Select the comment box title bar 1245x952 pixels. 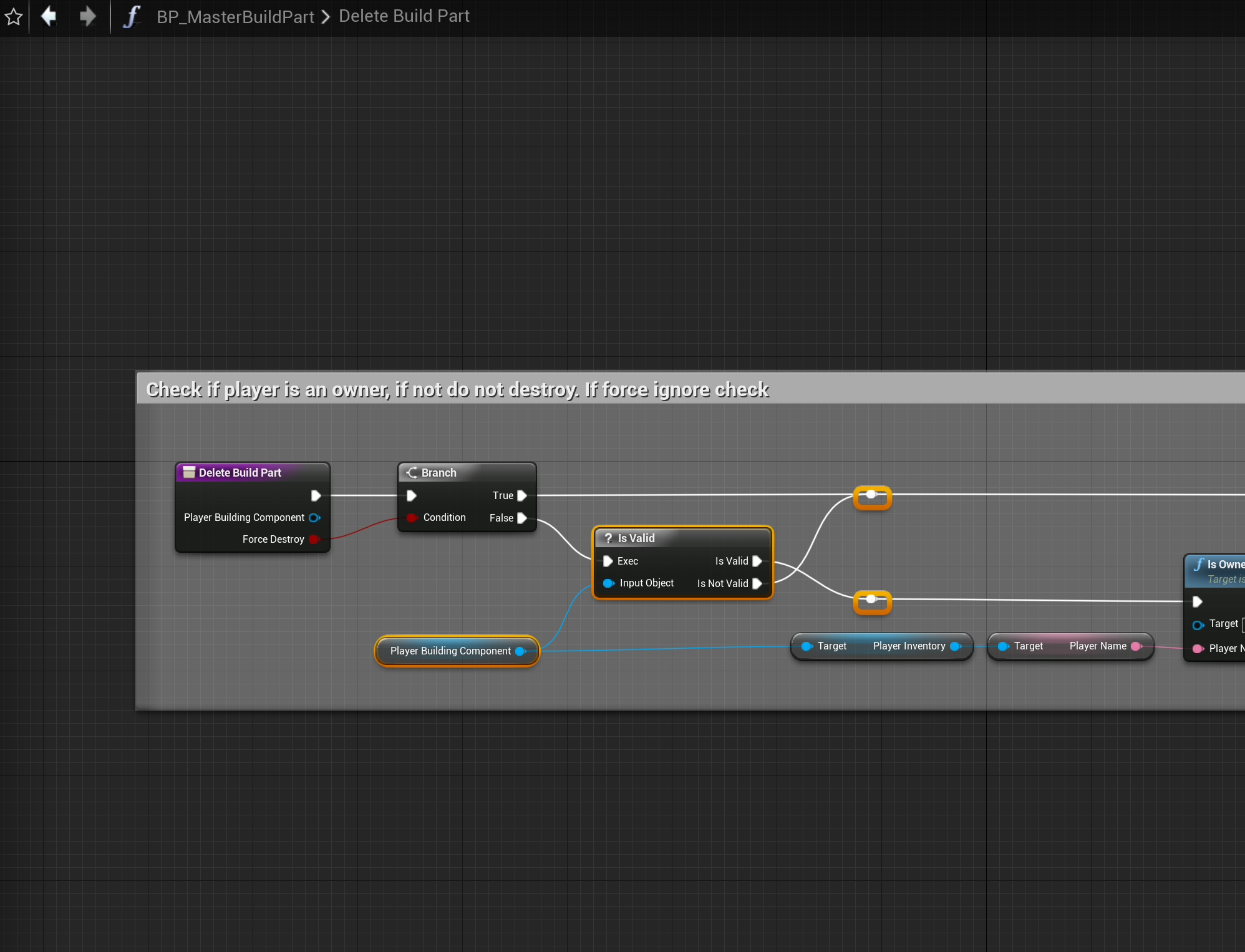coord(457,389)
